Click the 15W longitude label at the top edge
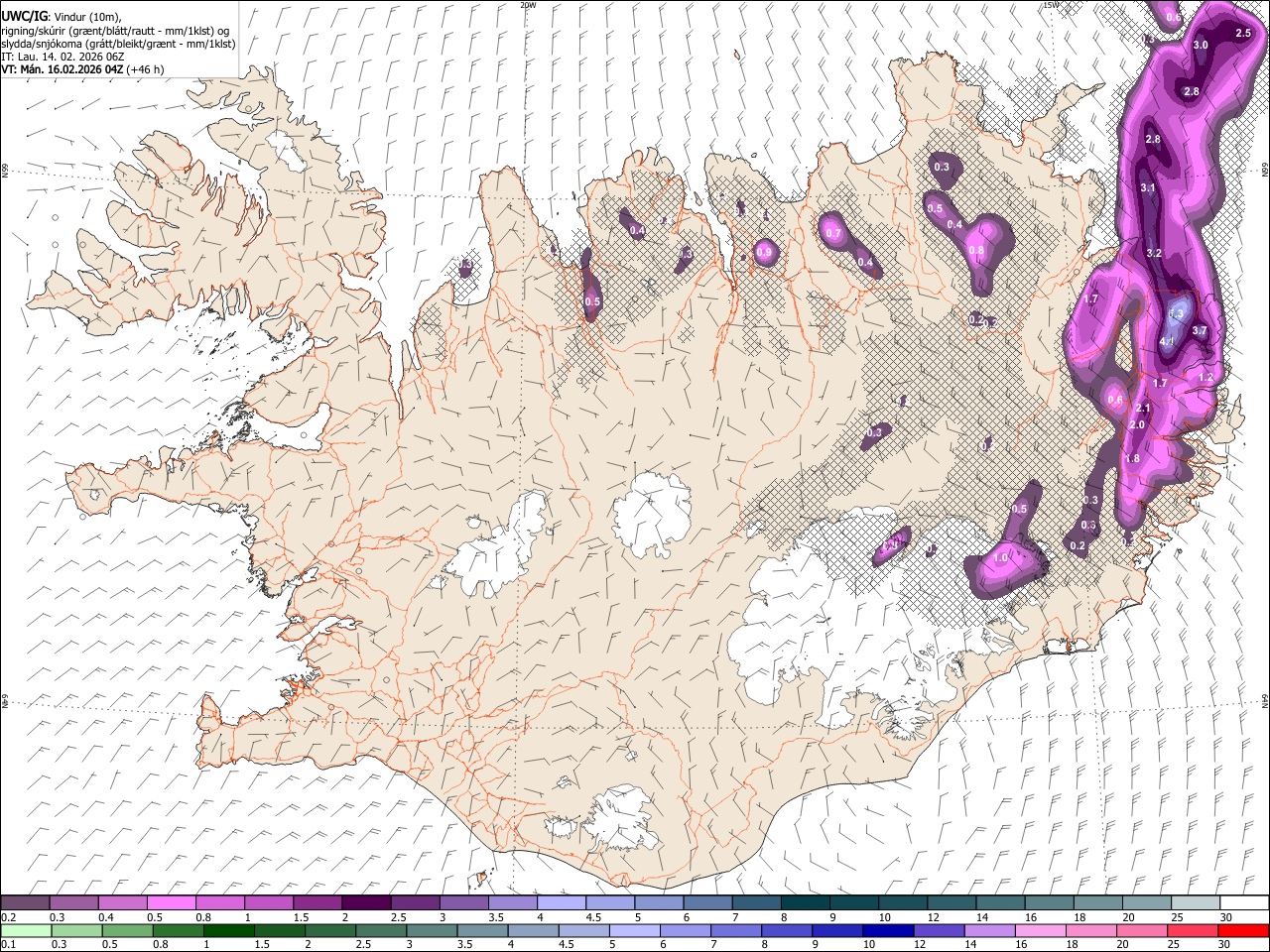 tap(1051, 5)
